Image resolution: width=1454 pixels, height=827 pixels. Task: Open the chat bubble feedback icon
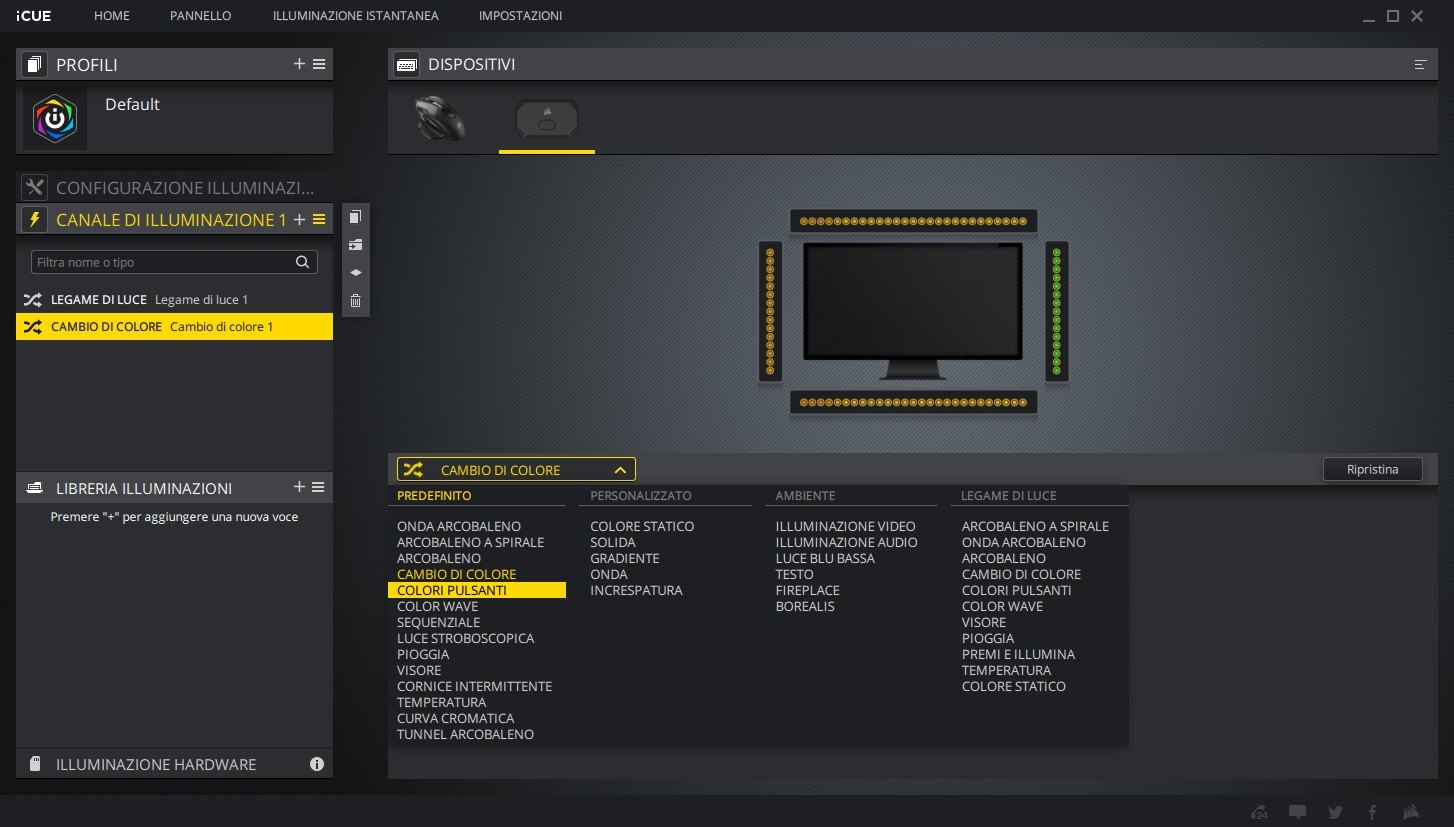1298,812
